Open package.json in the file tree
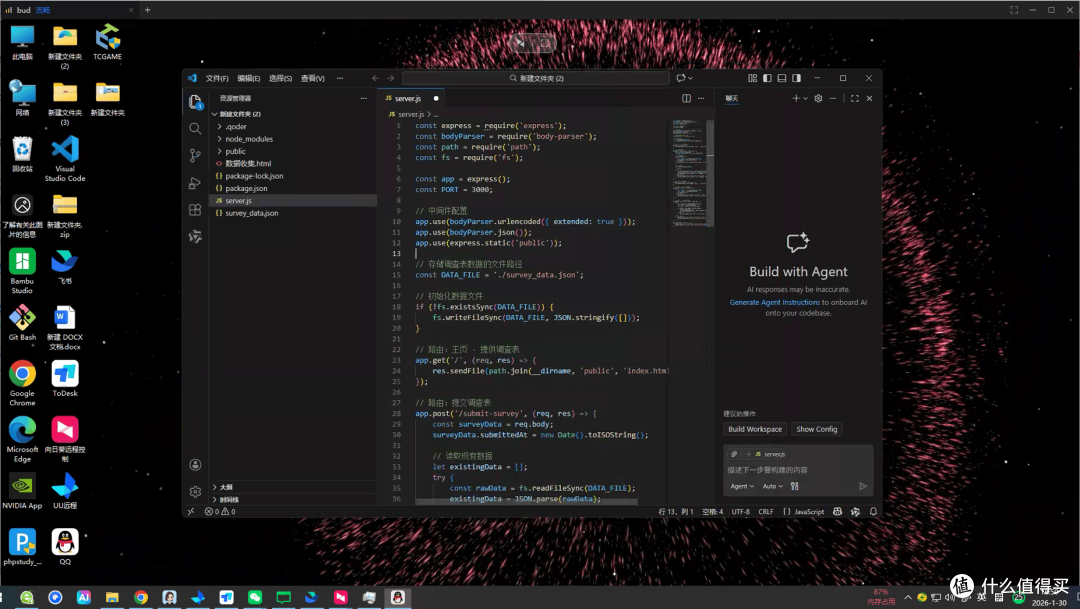The height and width of the screenshot is (609, 1080). click(246, 189)
